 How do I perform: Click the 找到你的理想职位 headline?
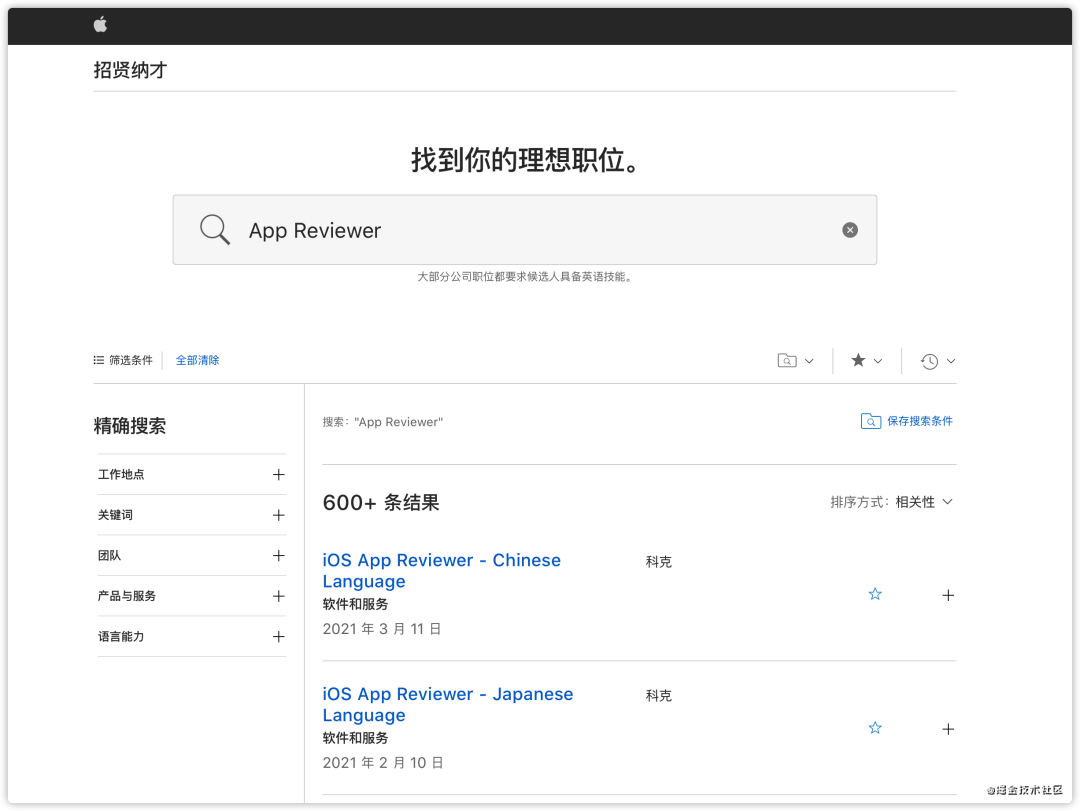pos(525,160)
